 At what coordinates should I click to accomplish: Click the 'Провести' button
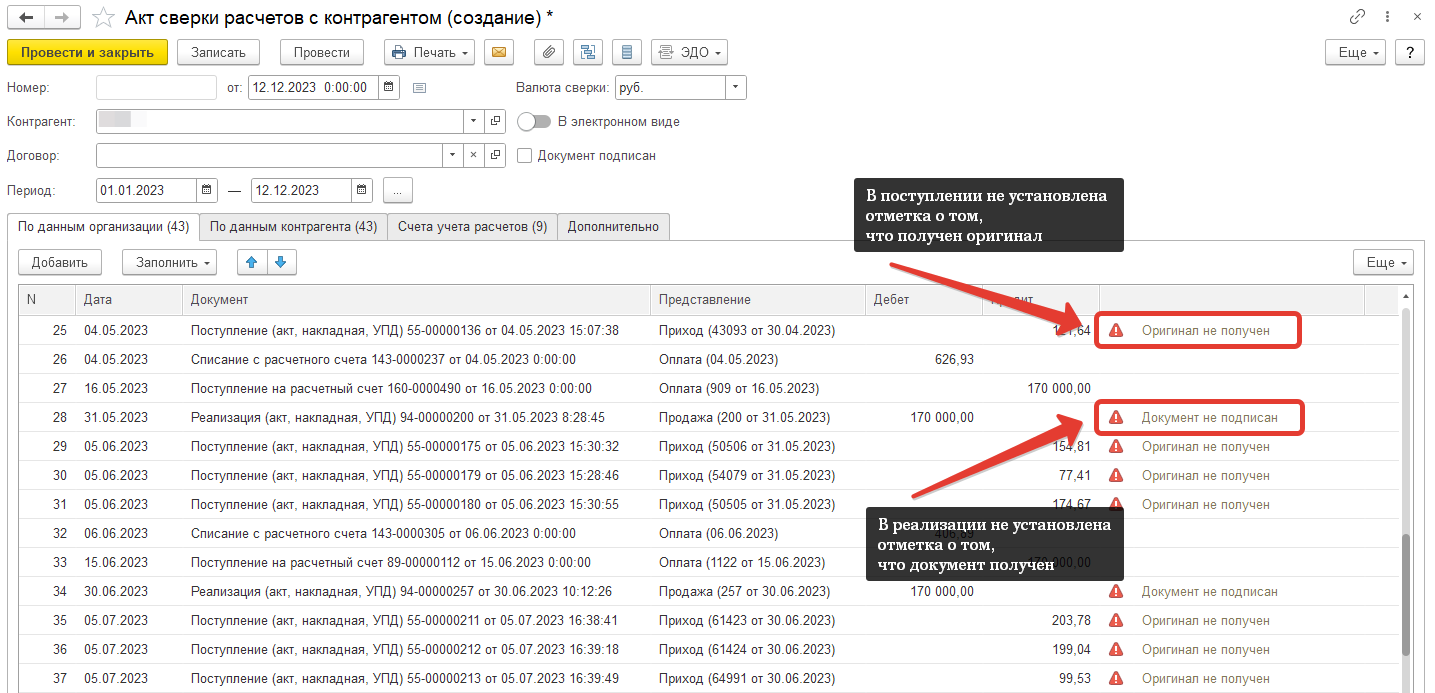point(322,52)
